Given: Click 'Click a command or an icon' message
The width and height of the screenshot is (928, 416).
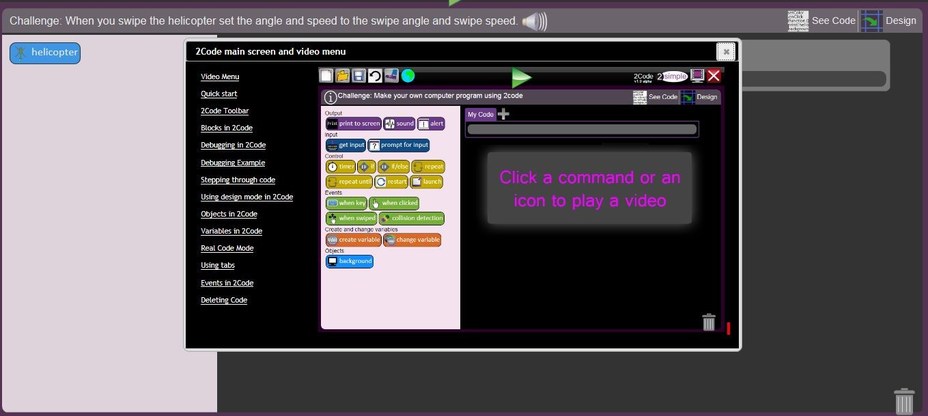Looking at the screenshot, I should [589, 189].
